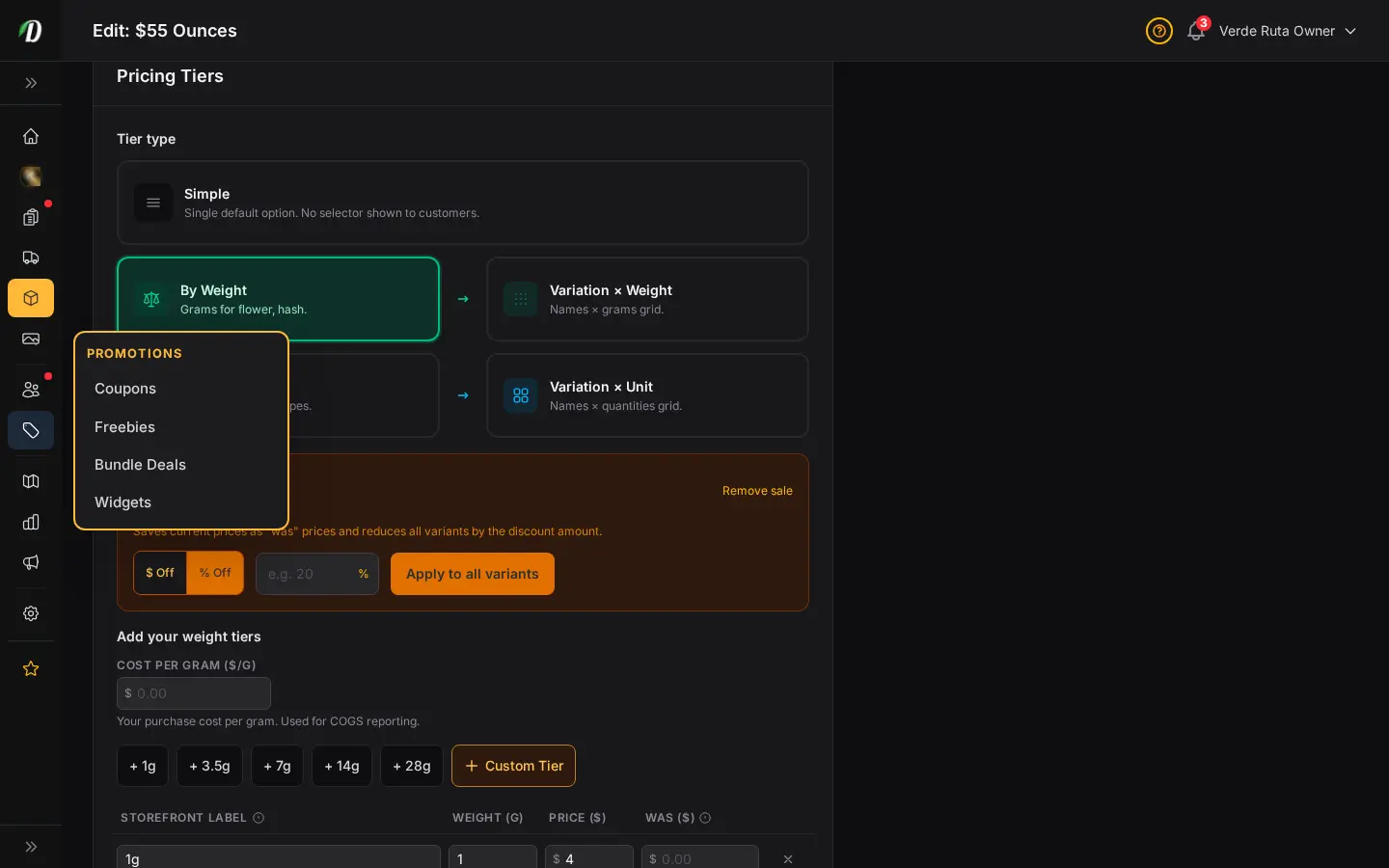1389x868 pixels.
Task: Open the Verde Ruta Owner account dropdown
Action: click(1287, 31)
